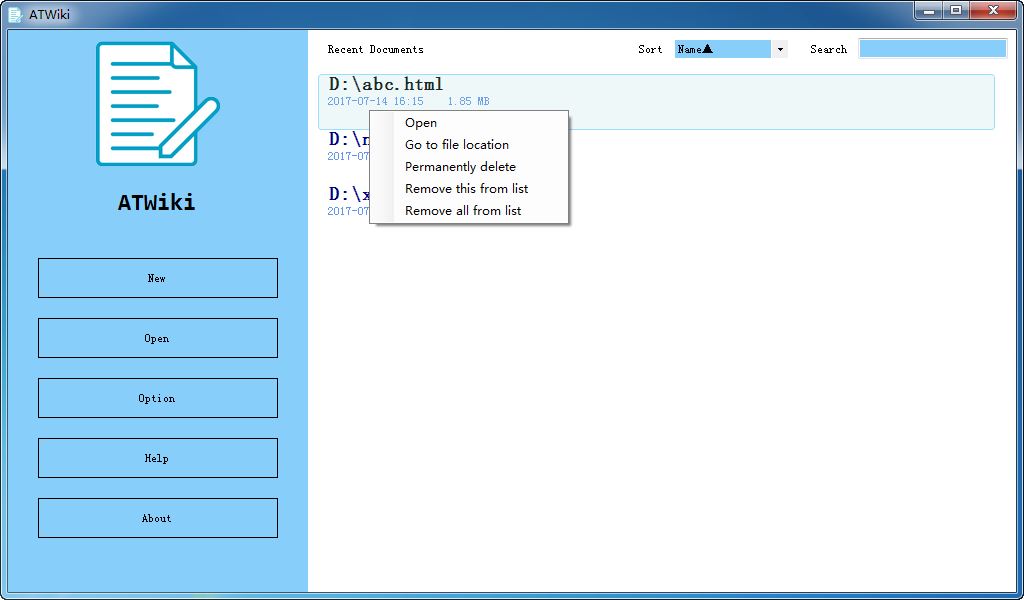Click the ATWiki document logo image
Screen dimensions: 1024x600
click(x=157, y=104)
